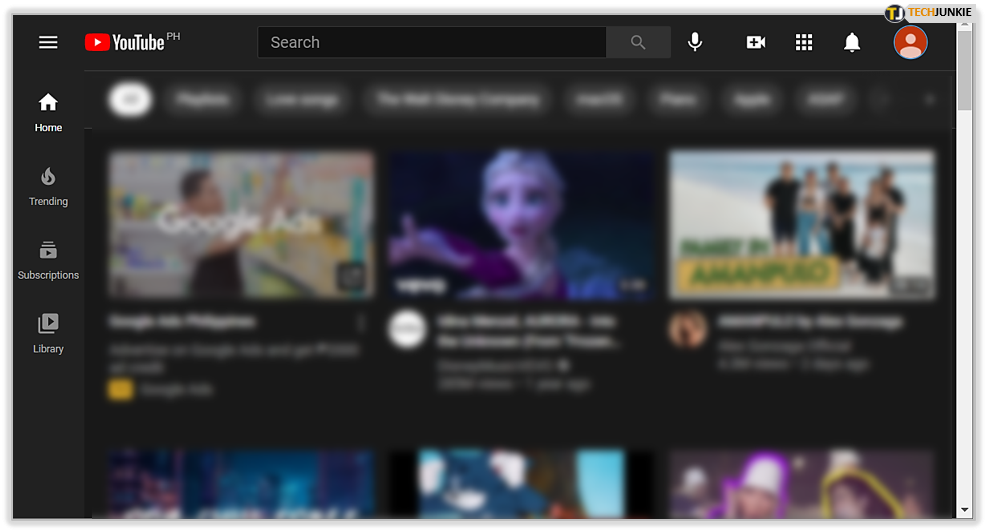This screenshot has width=987, height=532.
Task: Open channel avatar beside Frozen video title
Action: click(407, 329)
